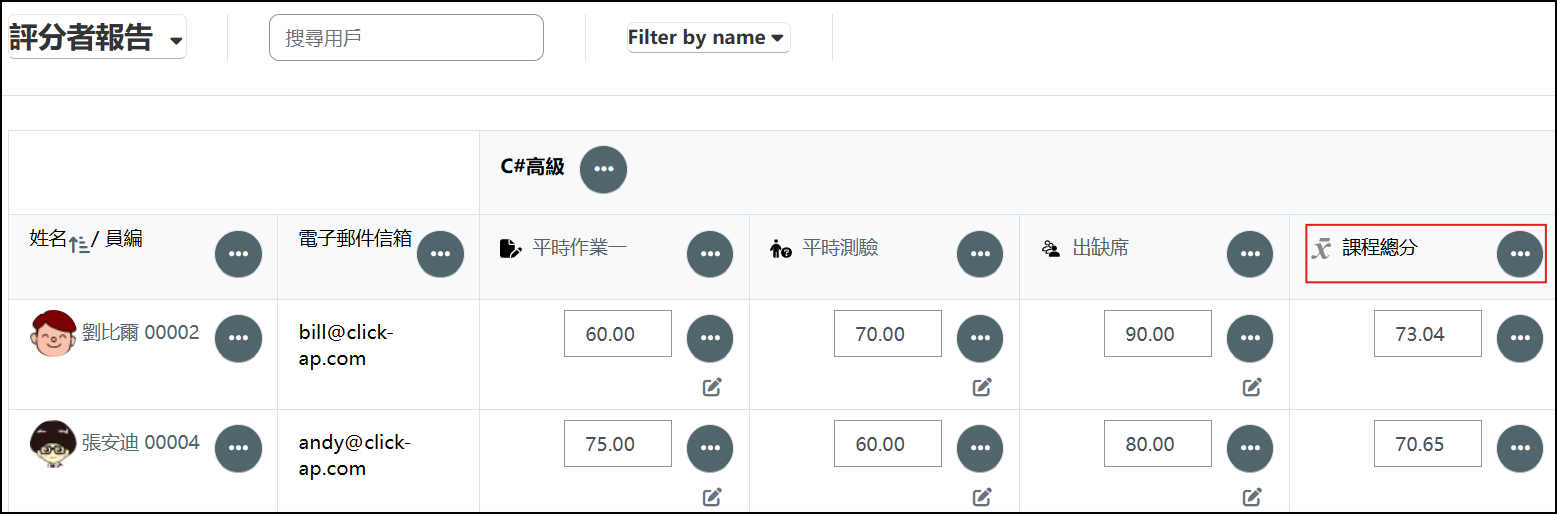
Task: Click the 課程總分 column heading text
Action: click(1379, 248)
